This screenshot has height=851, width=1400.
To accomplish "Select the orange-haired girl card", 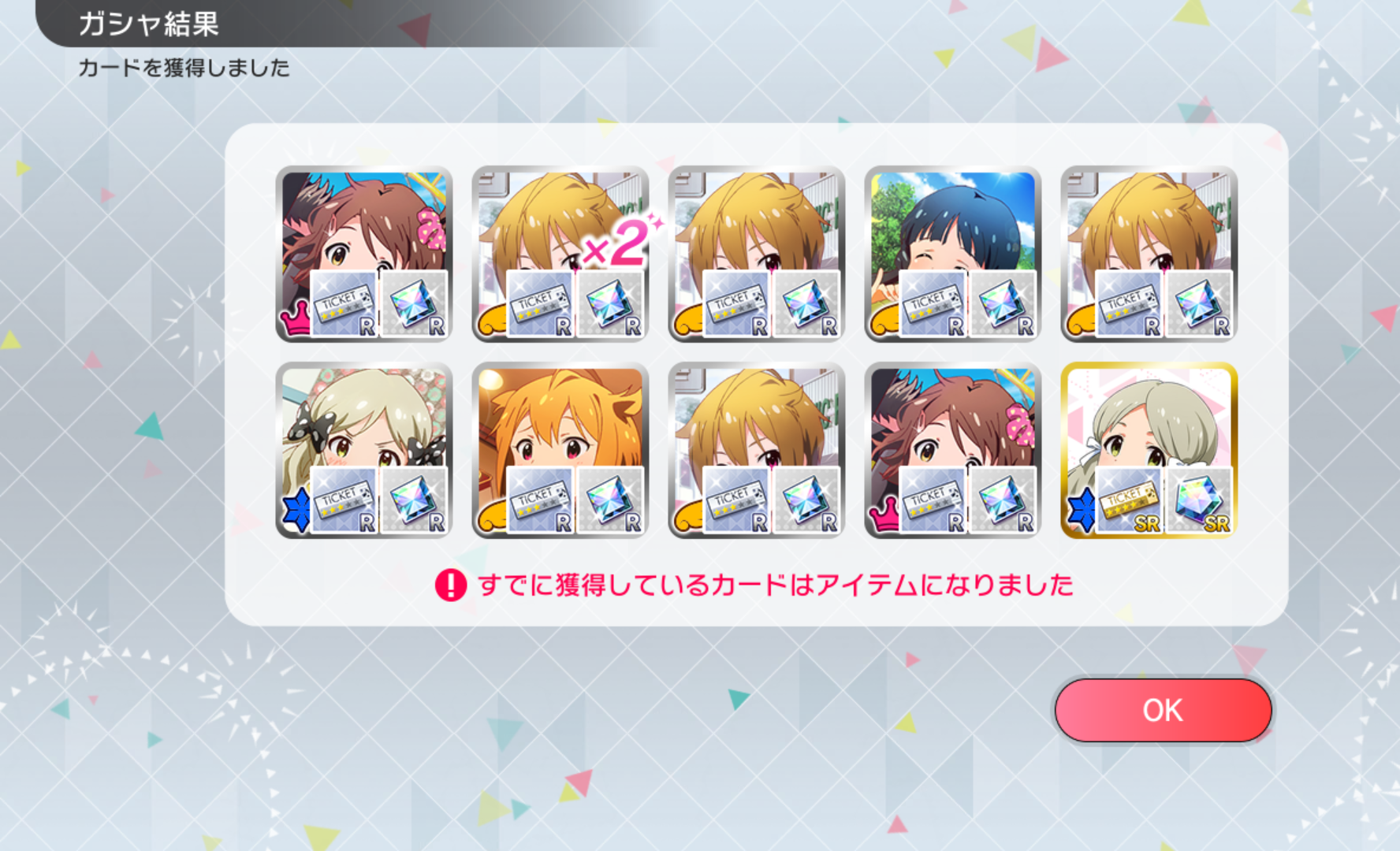I will click(x=560, y=451).
